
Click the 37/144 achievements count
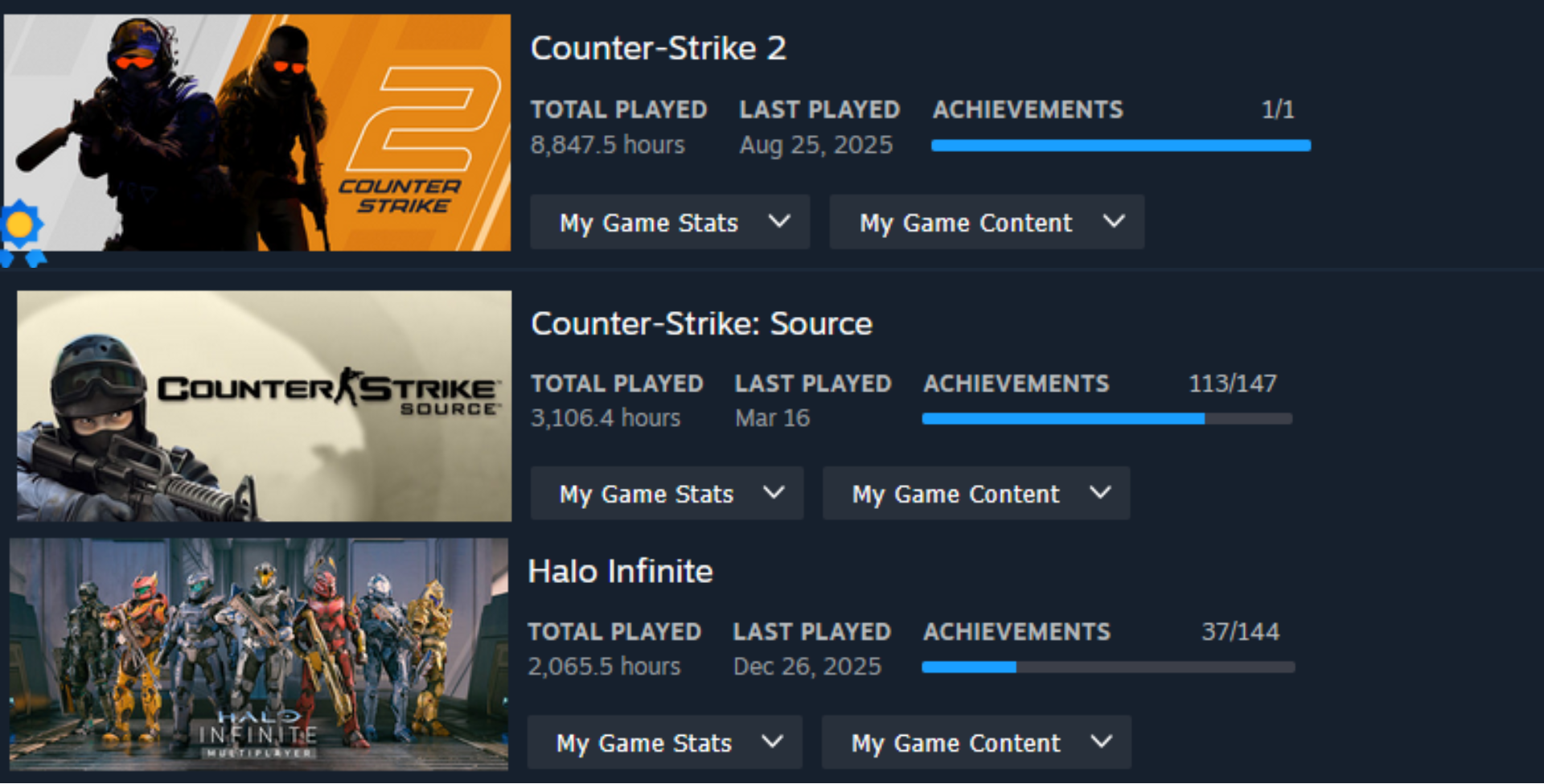point(1240,632)
